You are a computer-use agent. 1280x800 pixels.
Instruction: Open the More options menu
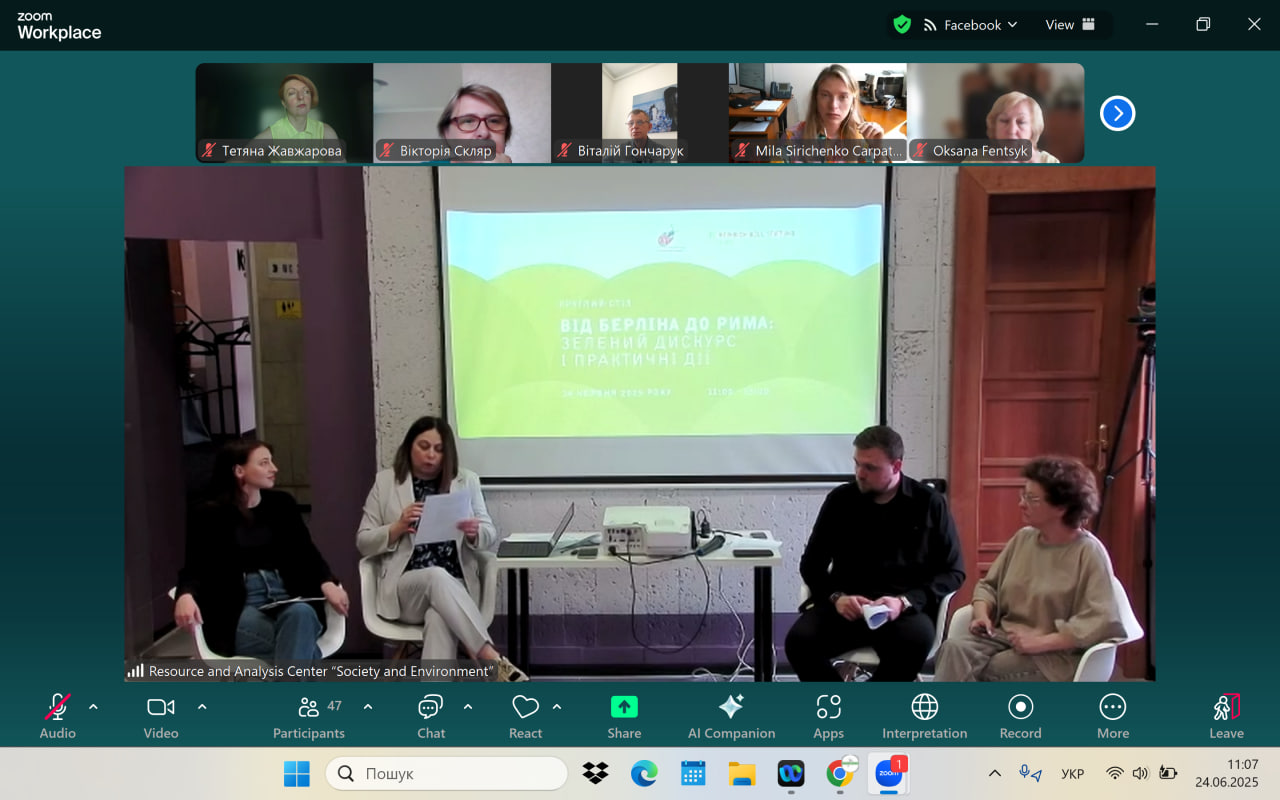pos(1112,708)
